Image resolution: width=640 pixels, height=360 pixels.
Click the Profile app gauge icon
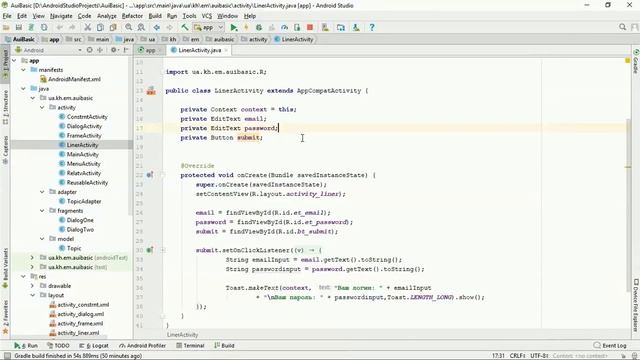(x=284, y=27)
